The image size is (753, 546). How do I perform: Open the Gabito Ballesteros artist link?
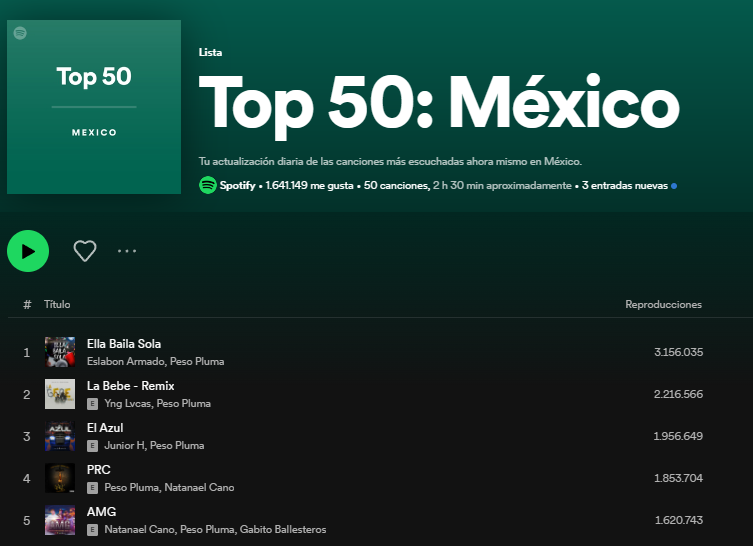pyautogui.click(x=283, y=529)
